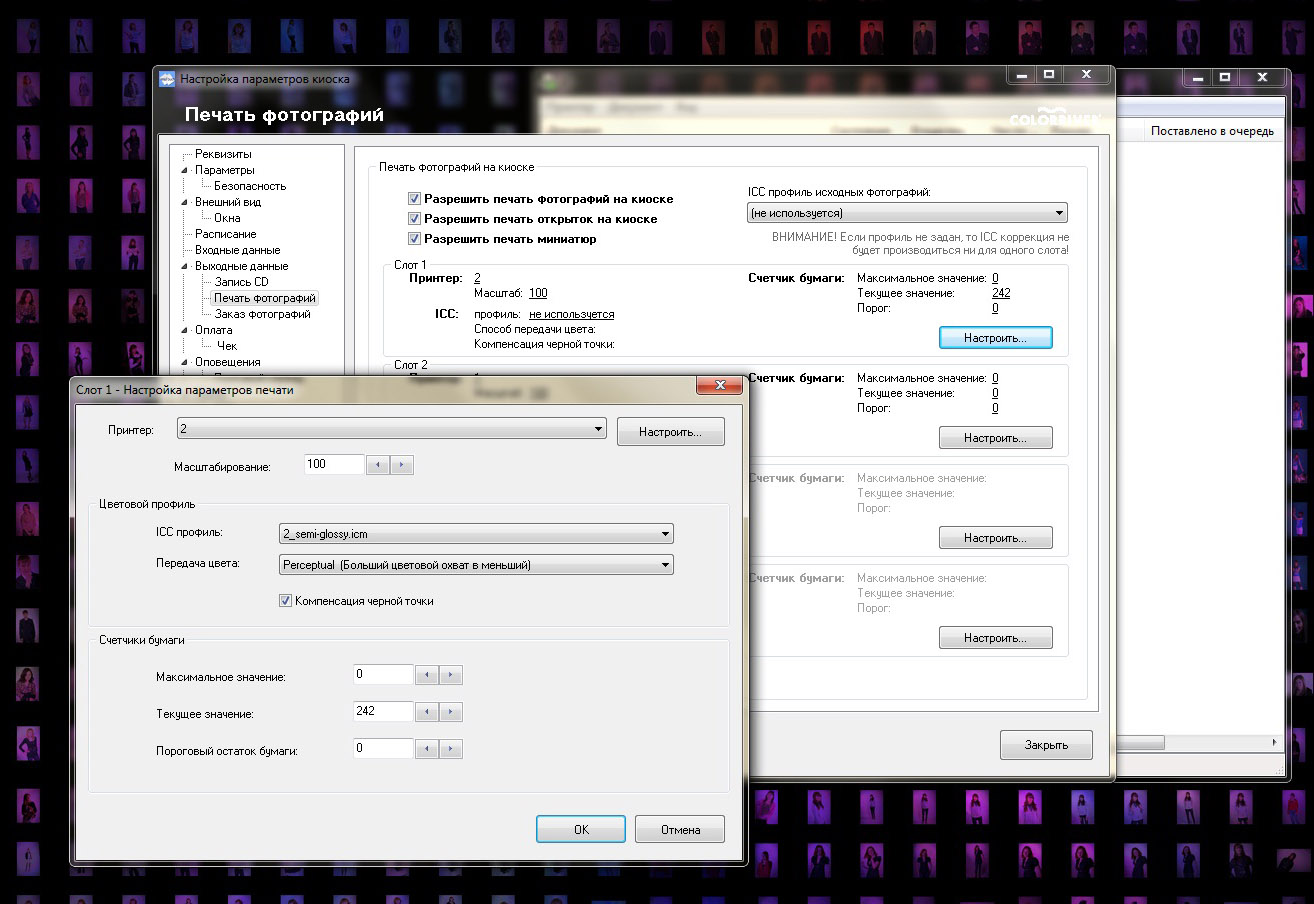This screenshot has width=1314, height=904.
Task: Open the Принтер dropdown in slot dialog
Action: point(598,429)
